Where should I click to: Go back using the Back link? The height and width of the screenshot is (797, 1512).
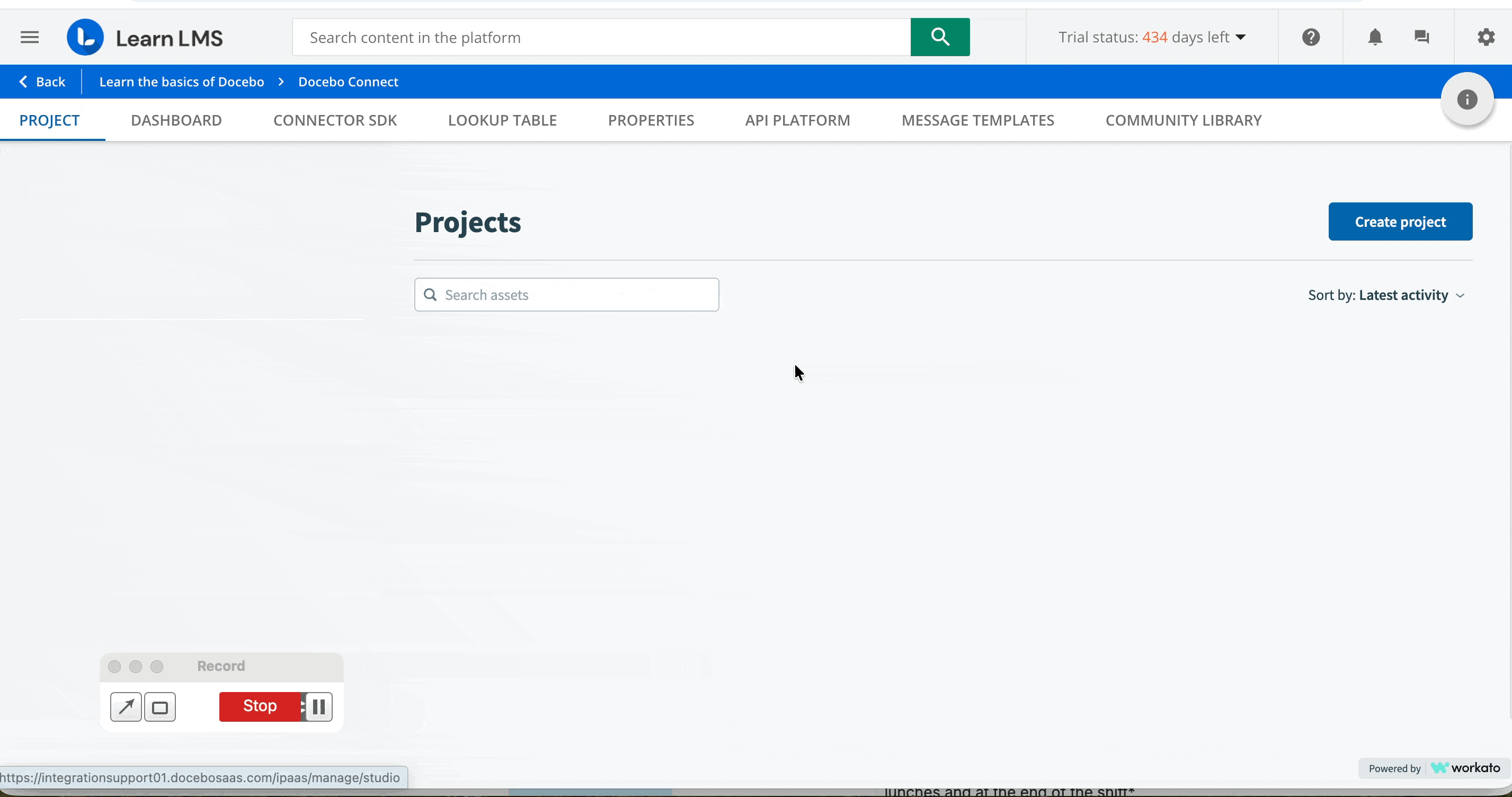tap(42, 82)
